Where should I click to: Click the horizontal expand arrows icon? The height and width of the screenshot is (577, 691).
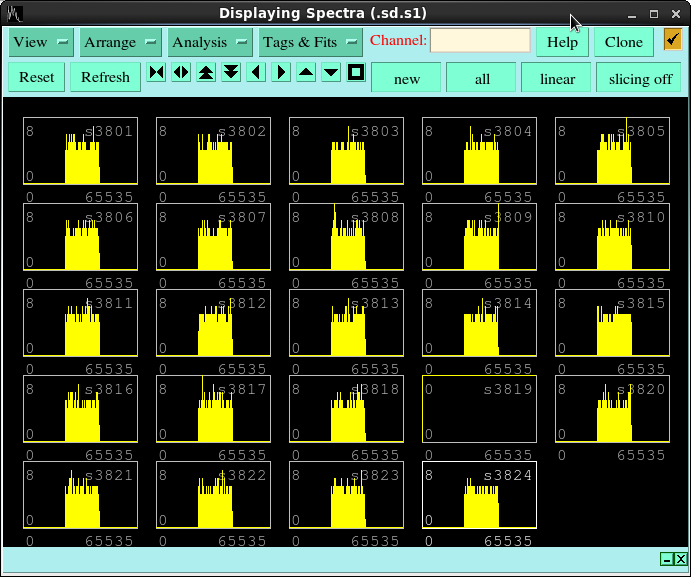181,73
